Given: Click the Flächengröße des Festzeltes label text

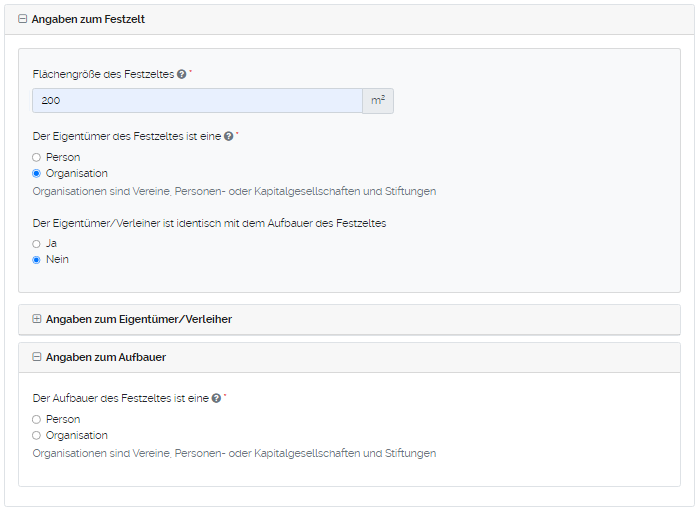Looking at the screenshot, I should click(x=103, y=75).
